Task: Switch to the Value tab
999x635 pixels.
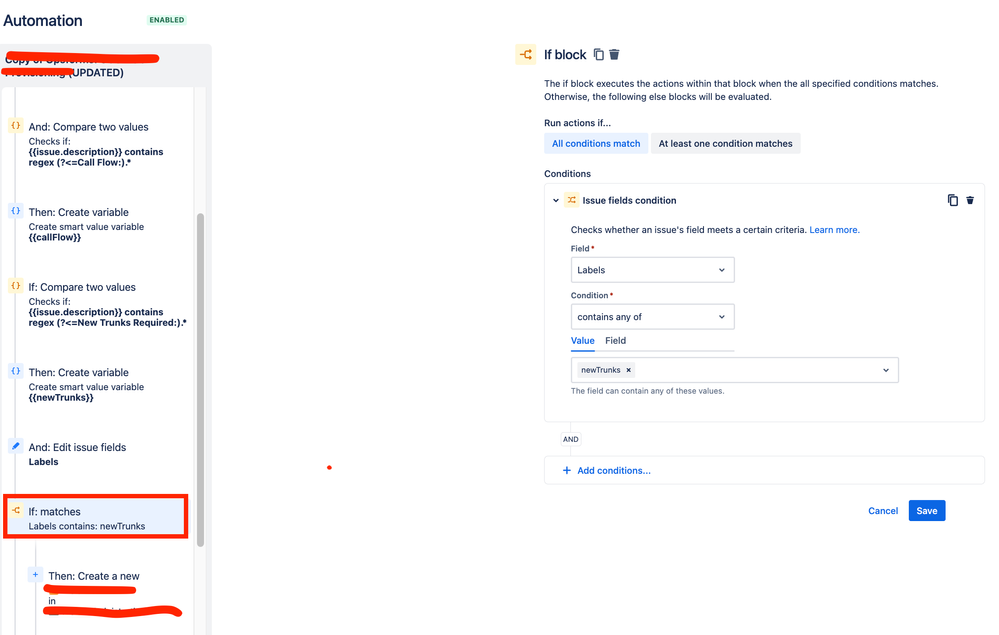Action: [582, 341]
